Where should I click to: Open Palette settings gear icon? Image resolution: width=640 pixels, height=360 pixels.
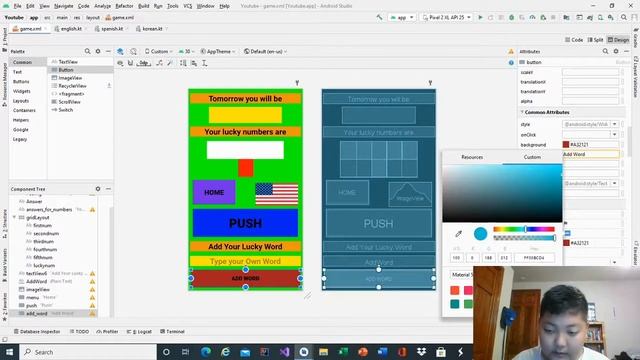[x=98, y=51]
